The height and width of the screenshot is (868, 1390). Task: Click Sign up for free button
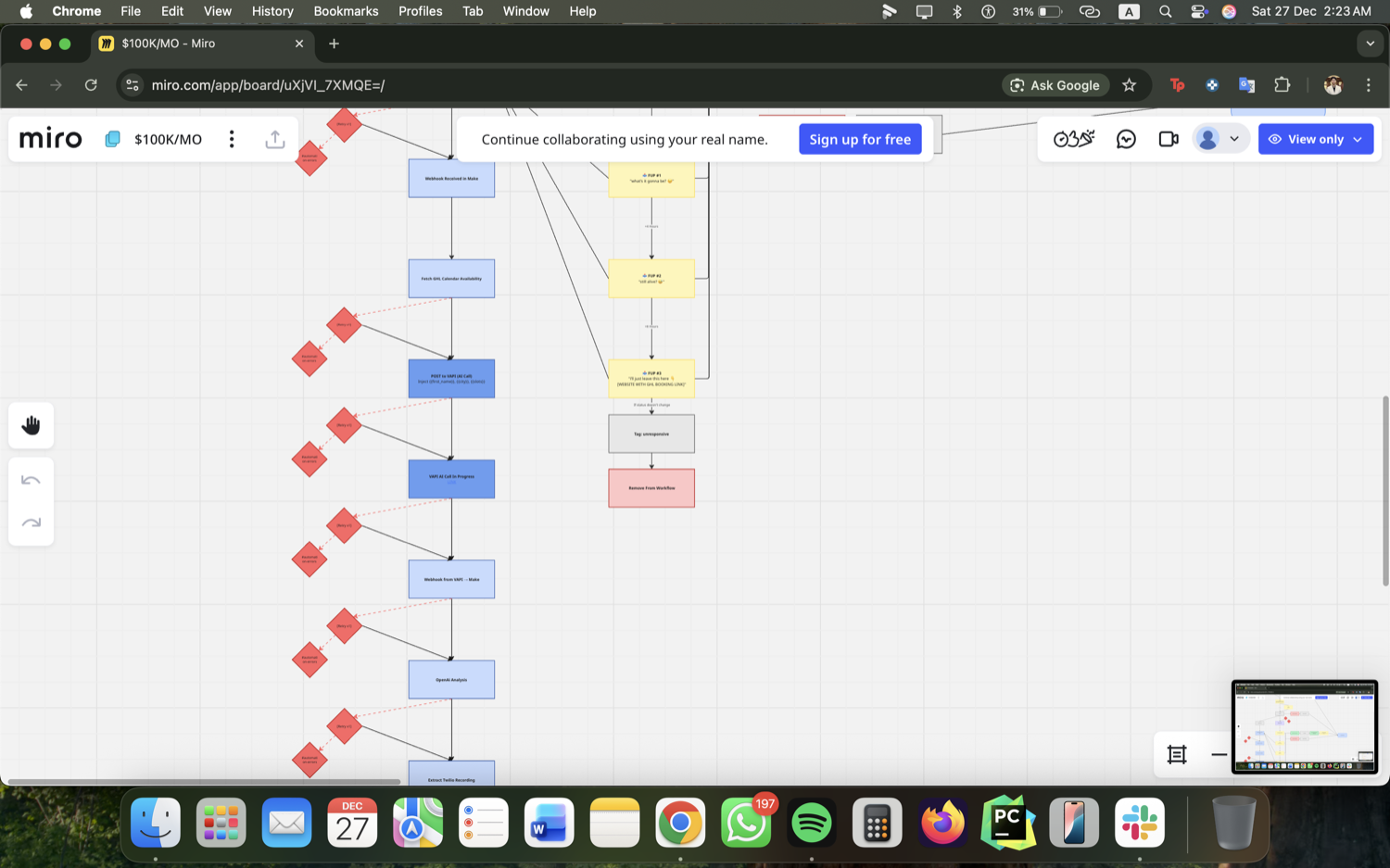coord(860,139)
